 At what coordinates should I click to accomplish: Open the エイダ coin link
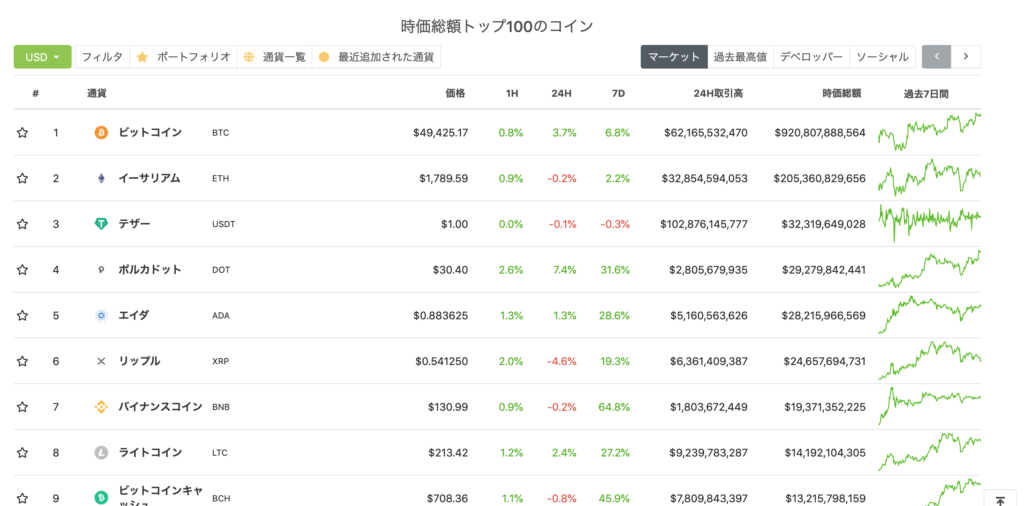click(x=134, y=315)
